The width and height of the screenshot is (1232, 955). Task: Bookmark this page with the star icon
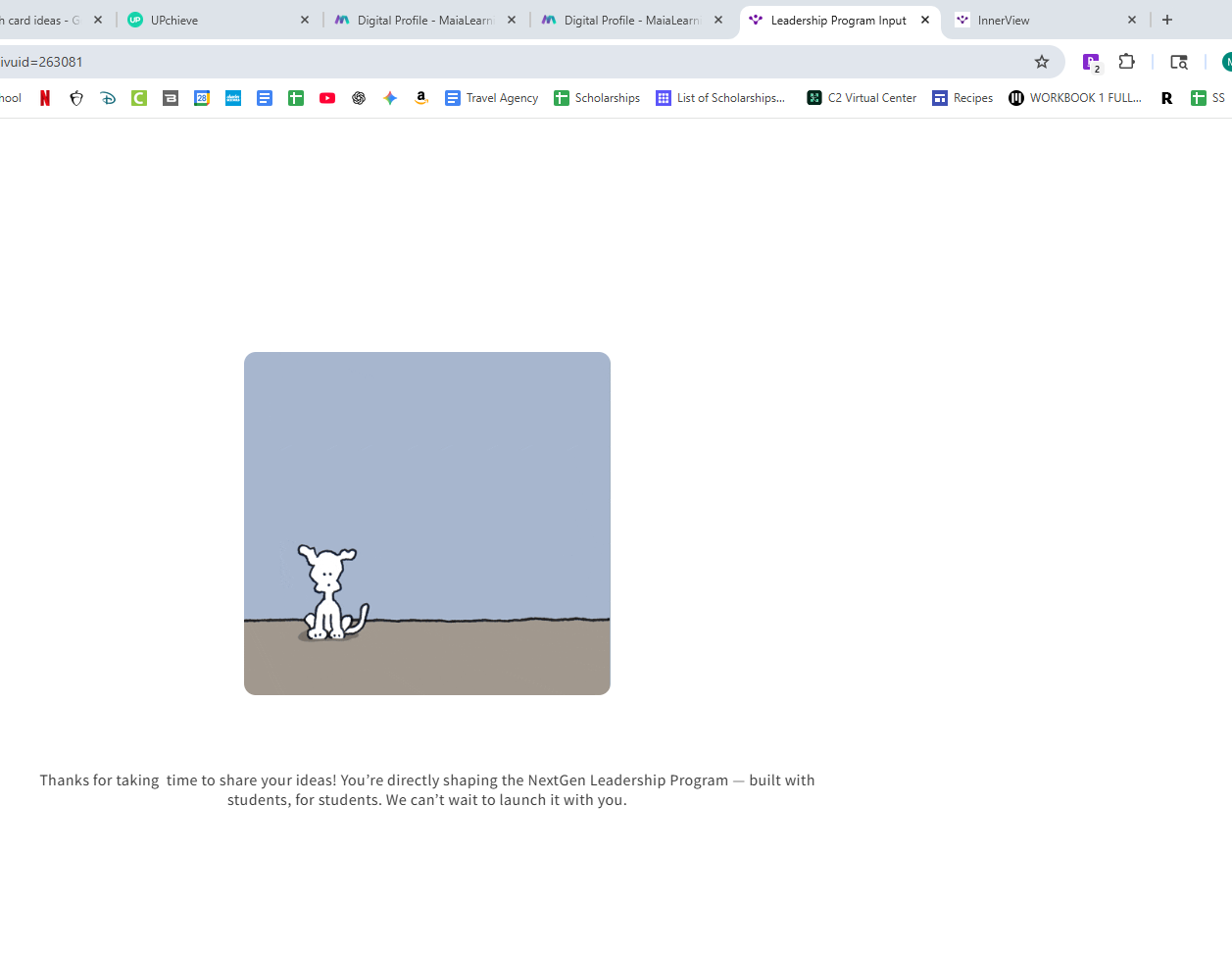pyautogui.click(x=1042, y=62)
